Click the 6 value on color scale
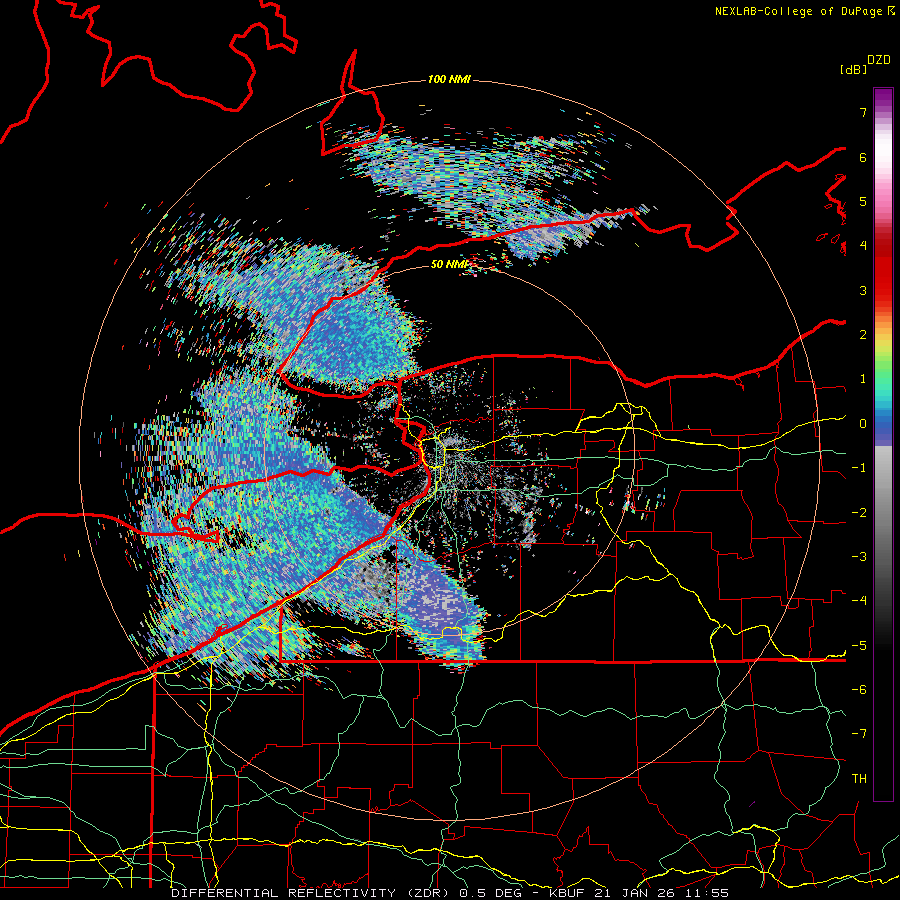This screenshot has width=900, height=900. click(x=863, y=157)
